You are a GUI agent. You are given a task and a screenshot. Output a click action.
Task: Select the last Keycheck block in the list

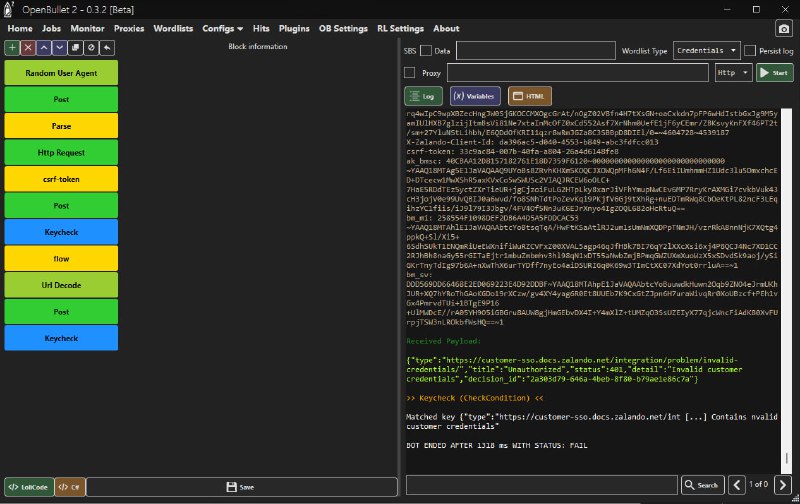pyautogui.click(x=61, y=338)
